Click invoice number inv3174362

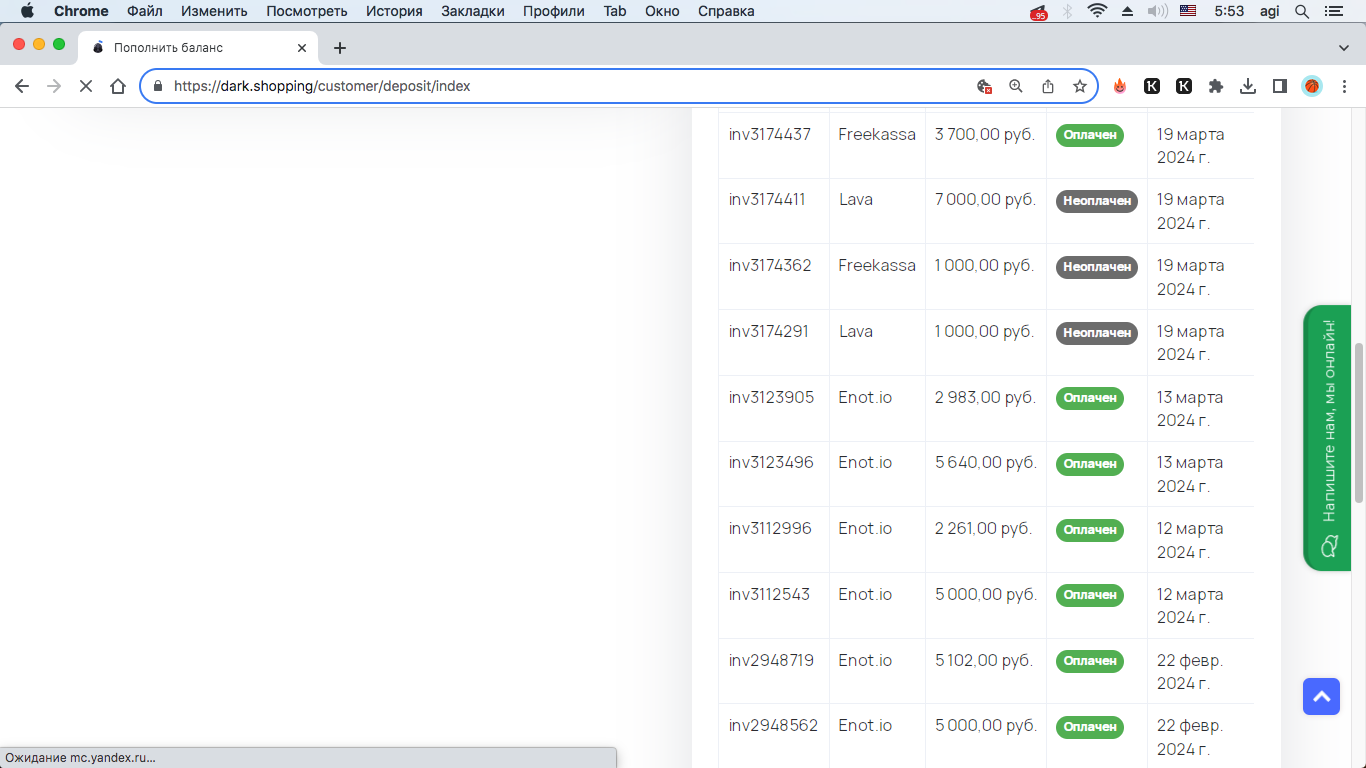[770, 266]
